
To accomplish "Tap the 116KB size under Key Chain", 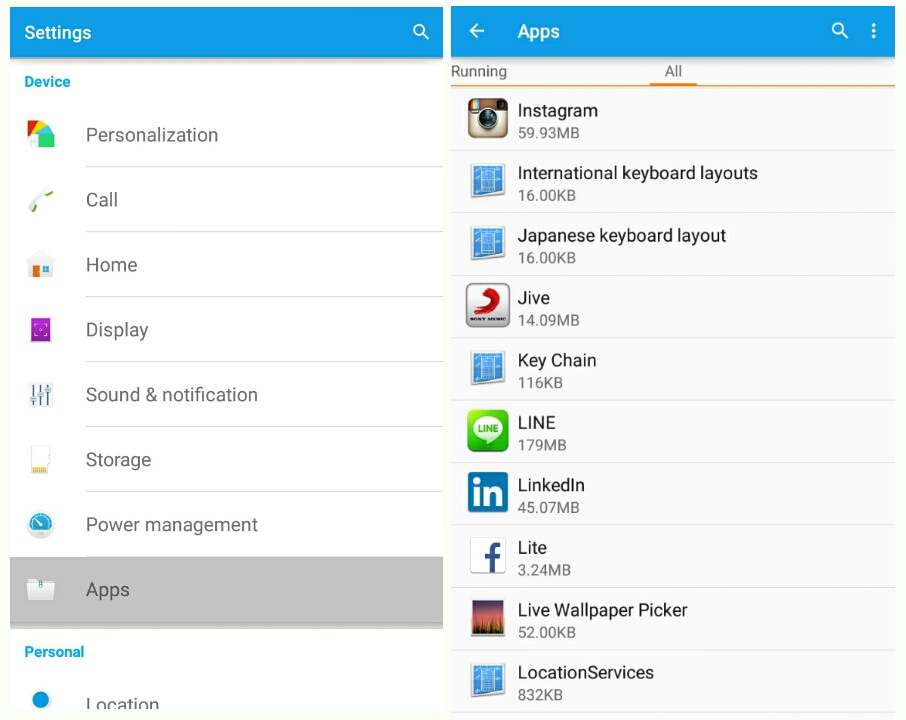I will pos(540,383).
